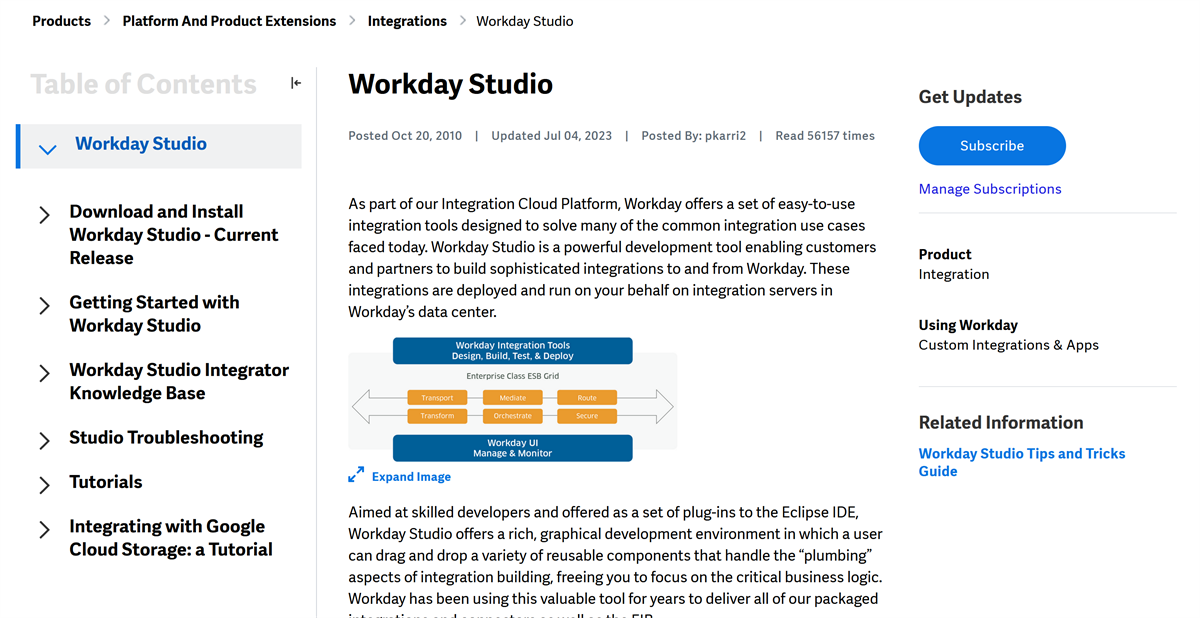The height and width of the screenshot is (618, 1200).
Task: Click the Get Updates heading
Action: pyautogui.click(x=970, y=97)
